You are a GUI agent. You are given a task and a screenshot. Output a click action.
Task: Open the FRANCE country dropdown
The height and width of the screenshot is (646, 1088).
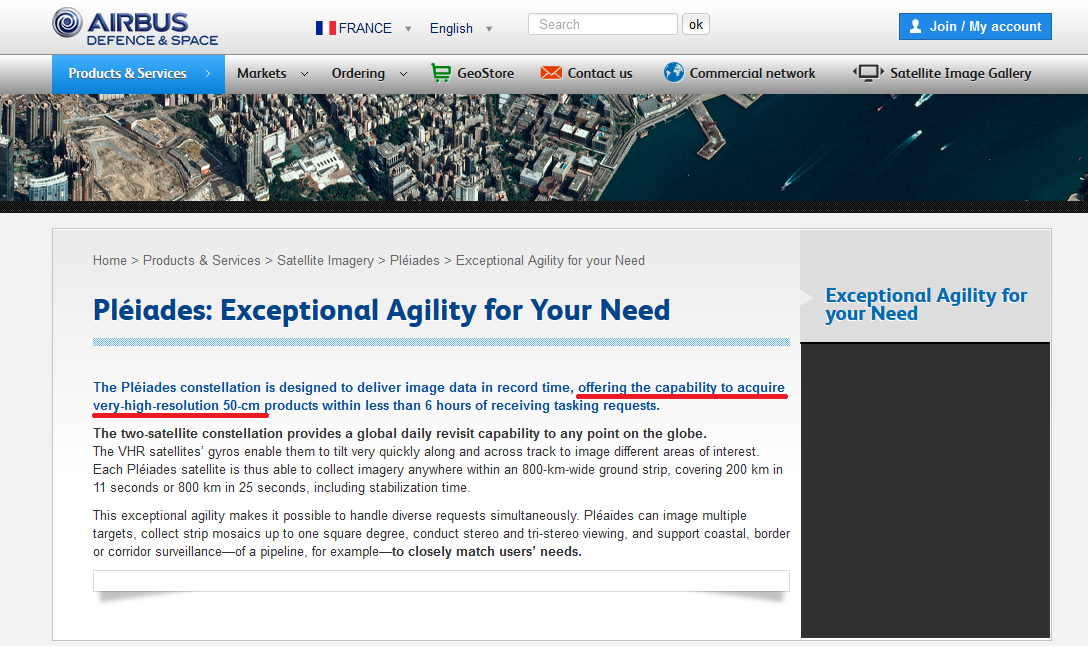tap(408, 28)
